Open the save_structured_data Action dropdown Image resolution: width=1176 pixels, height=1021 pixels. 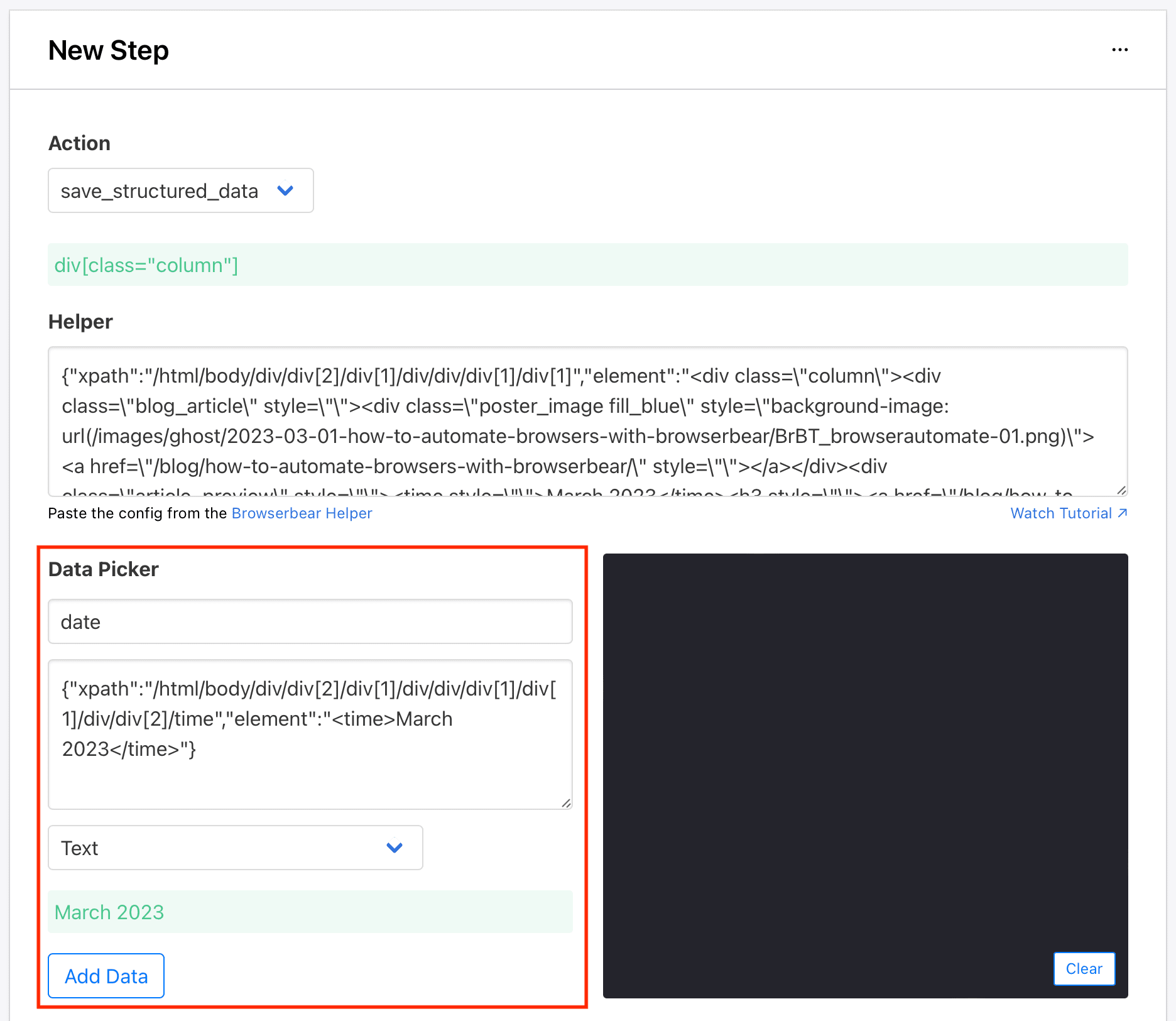(x=180, y=190)
